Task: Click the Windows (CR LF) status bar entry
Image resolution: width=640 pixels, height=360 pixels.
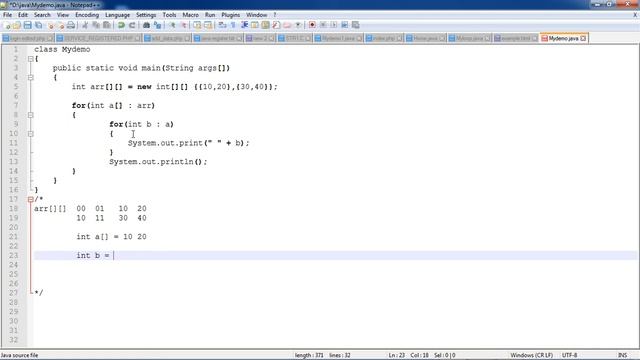Action: 531,355
